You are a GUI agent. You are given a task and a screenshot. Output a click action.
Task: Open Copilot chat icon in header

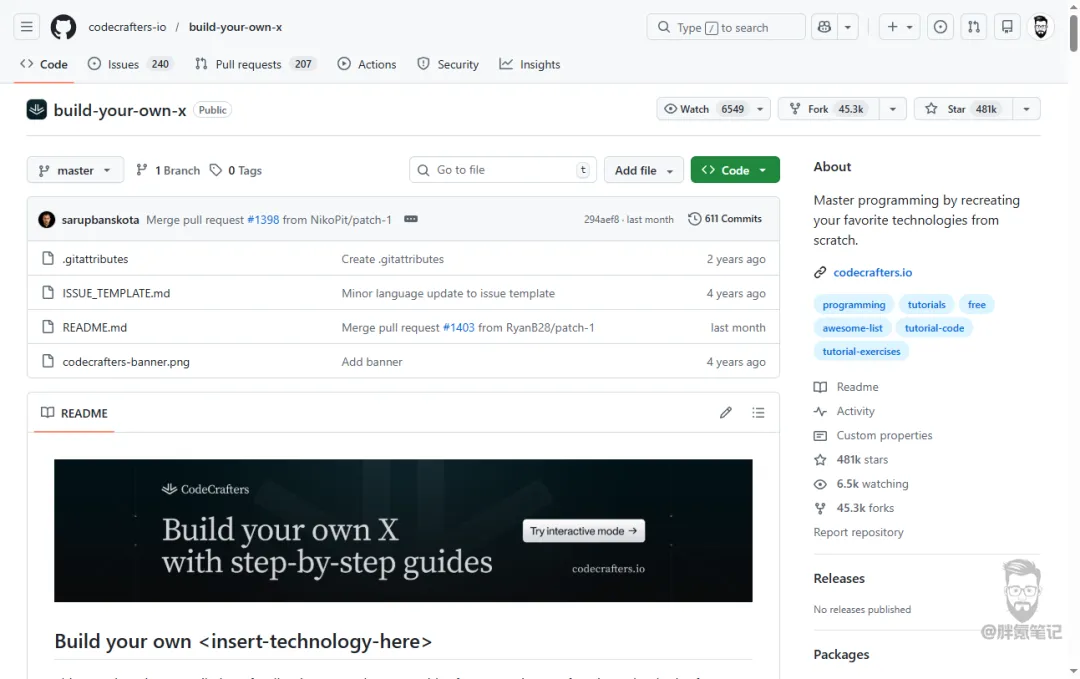coord(824,27)
